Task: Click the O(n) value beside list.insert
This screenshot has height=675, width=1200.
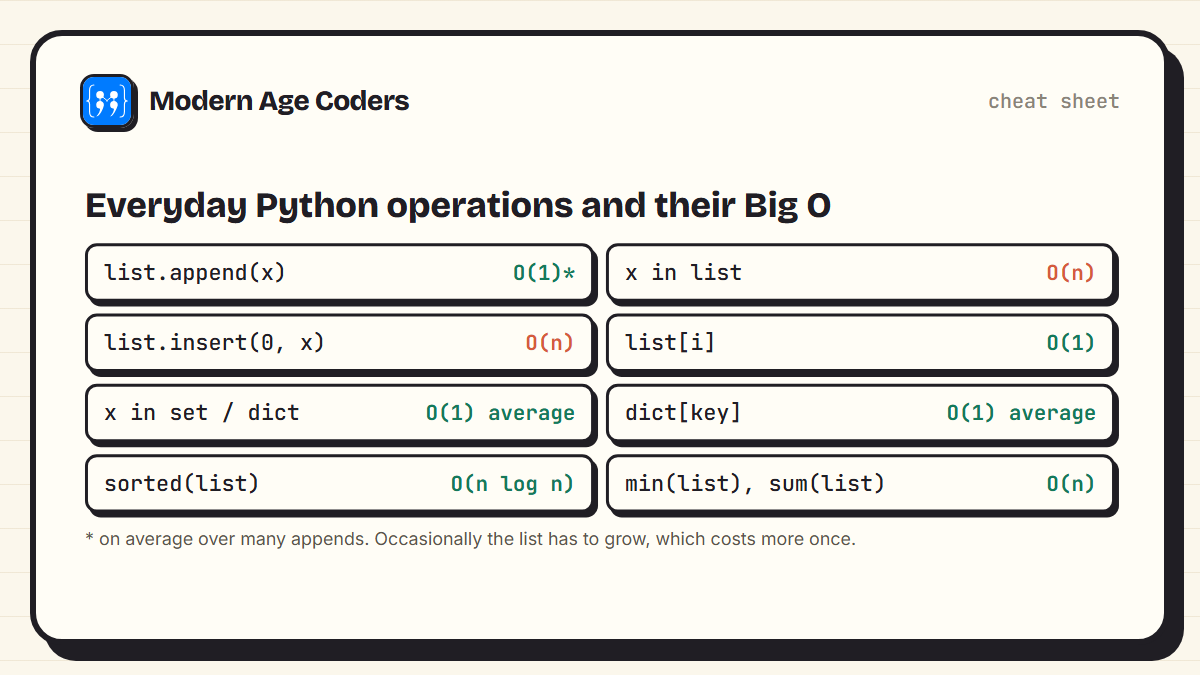Action: pyautogui.click(x=550, y=342)
